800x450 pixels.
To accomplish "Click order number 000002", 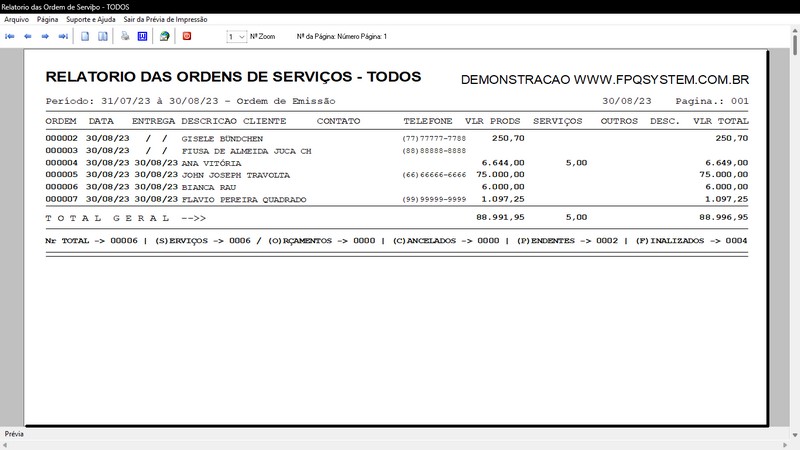I will 62,138.
